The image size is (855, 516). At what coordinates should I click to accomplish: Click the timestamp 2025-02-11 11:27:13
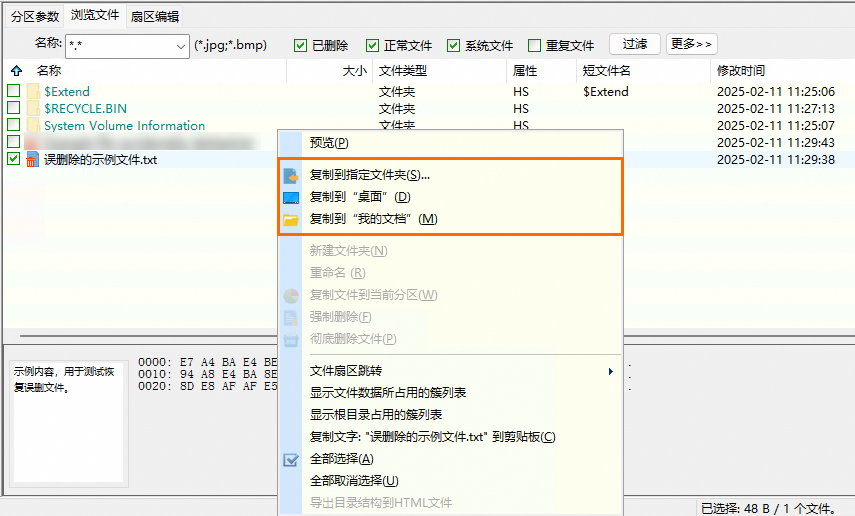click(x=776, y=108)
